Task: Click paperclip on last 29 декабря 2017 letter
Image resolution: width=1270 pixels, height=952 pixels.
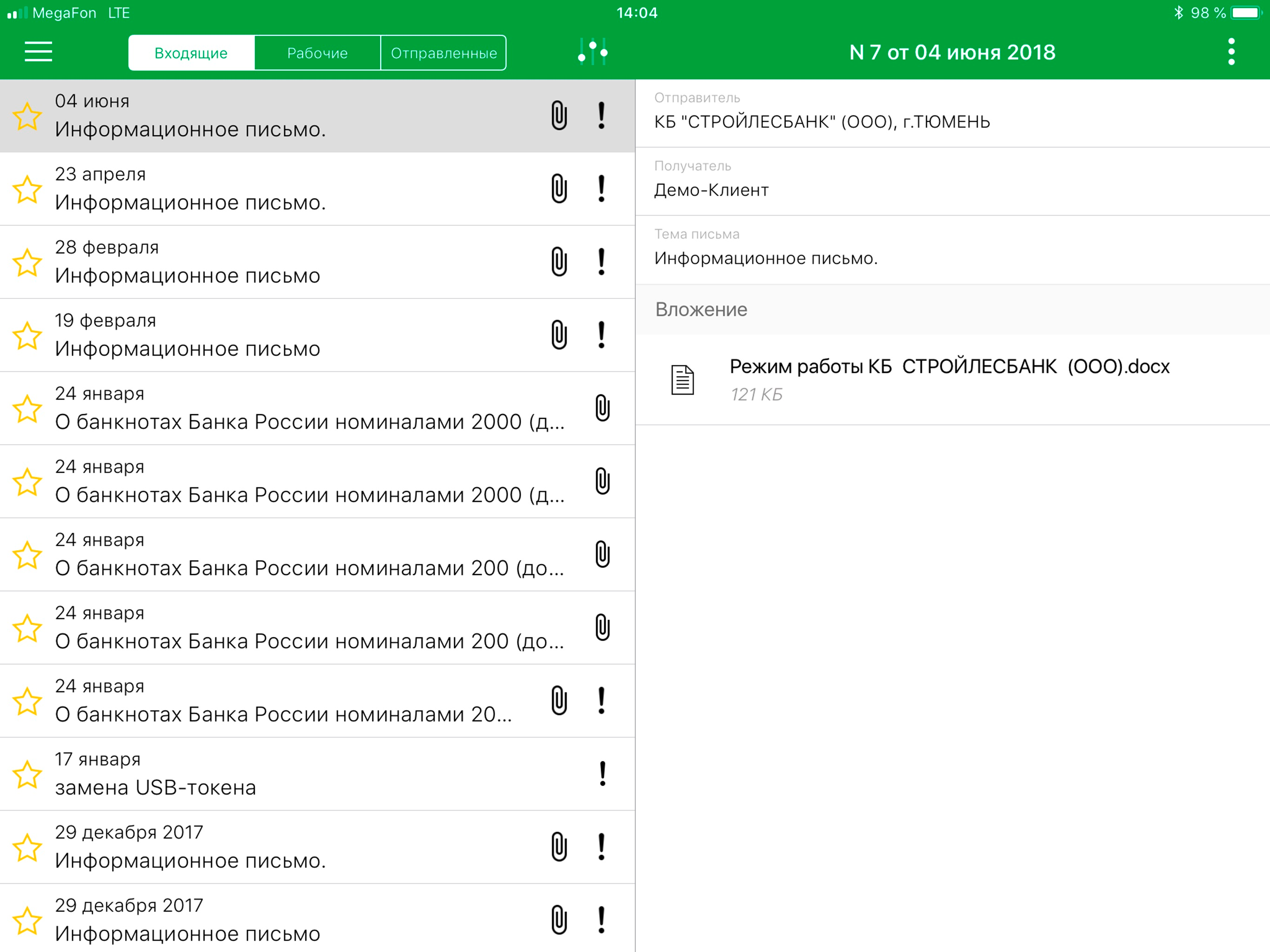Action: [559, 919]
